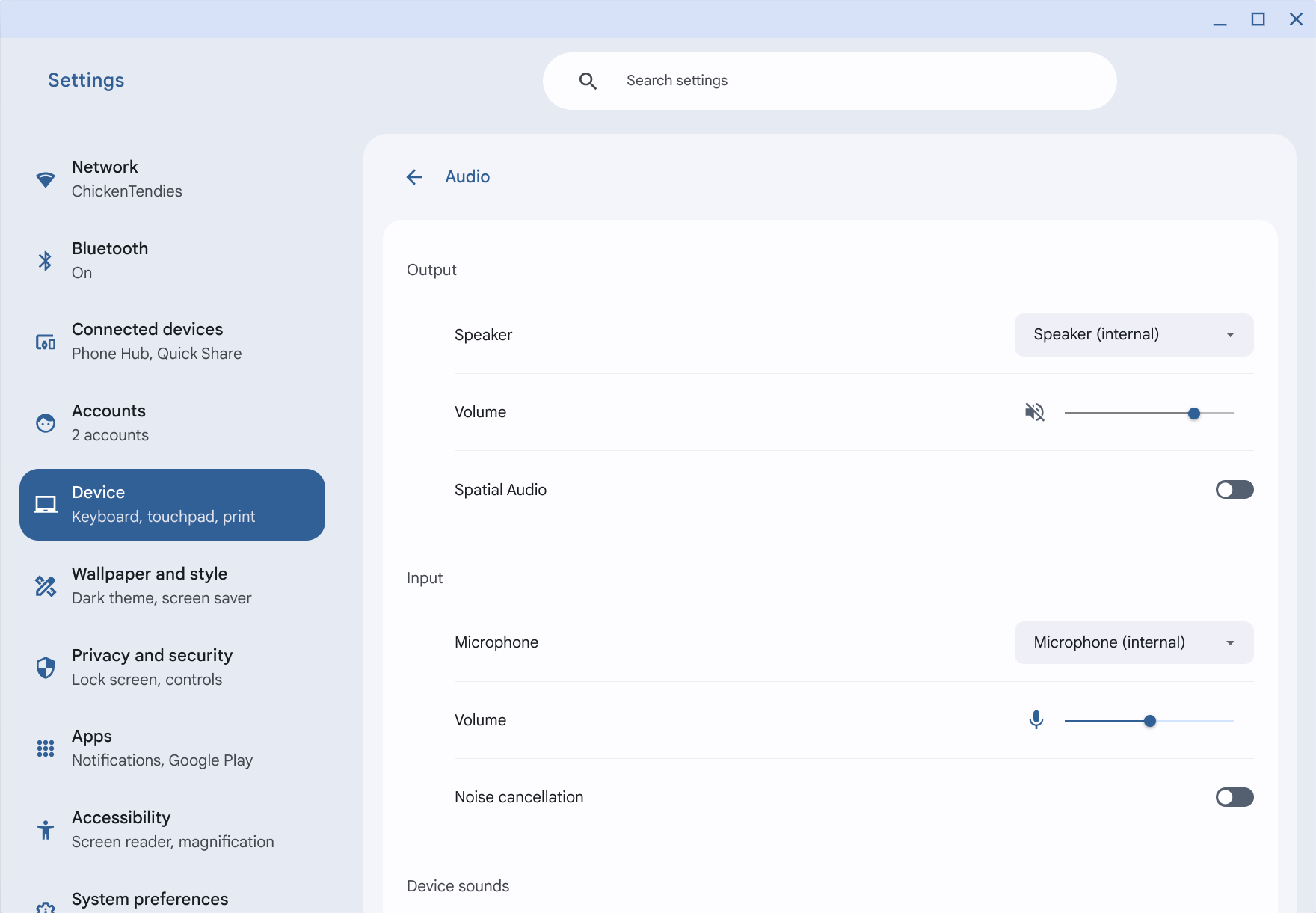
Task: Enable the Spatial Audio toggle
Action: pyautogui.click(x=1234, y=490)
